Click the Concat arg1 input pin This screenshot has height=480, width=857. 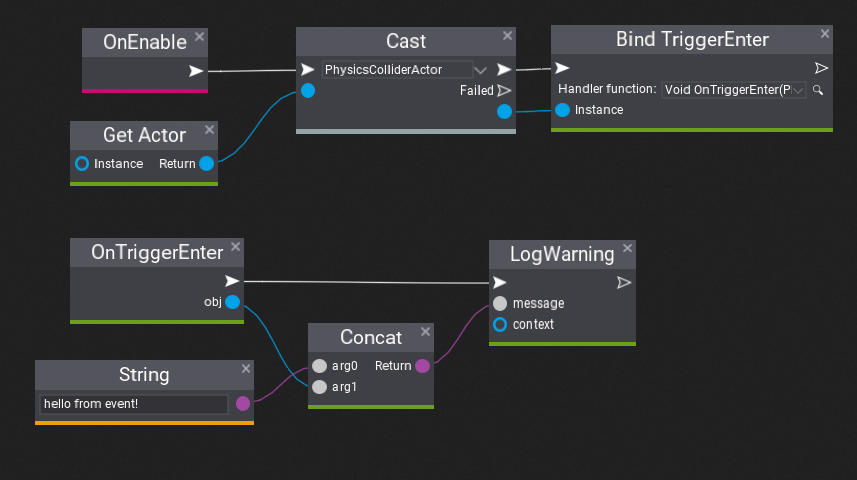tap(319, 387)
